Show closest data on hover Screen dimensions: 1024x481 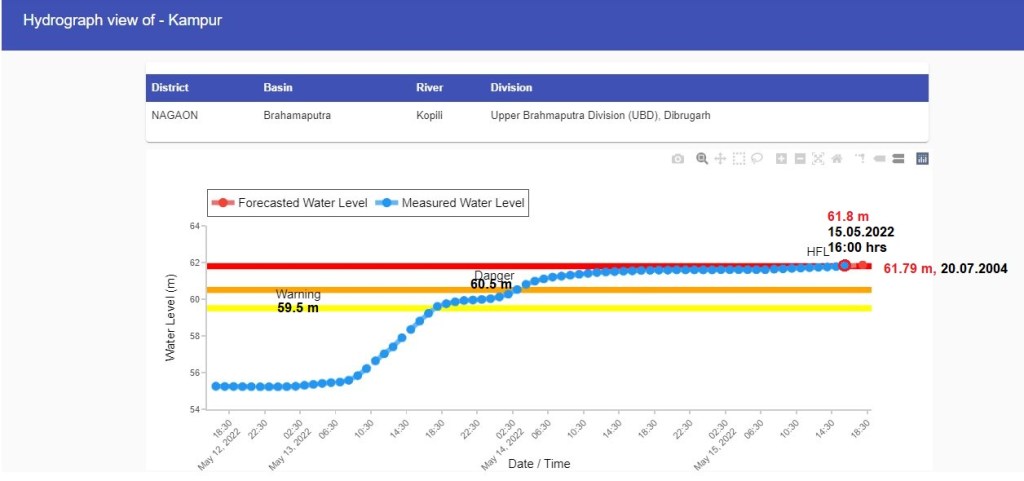(879, 159)
